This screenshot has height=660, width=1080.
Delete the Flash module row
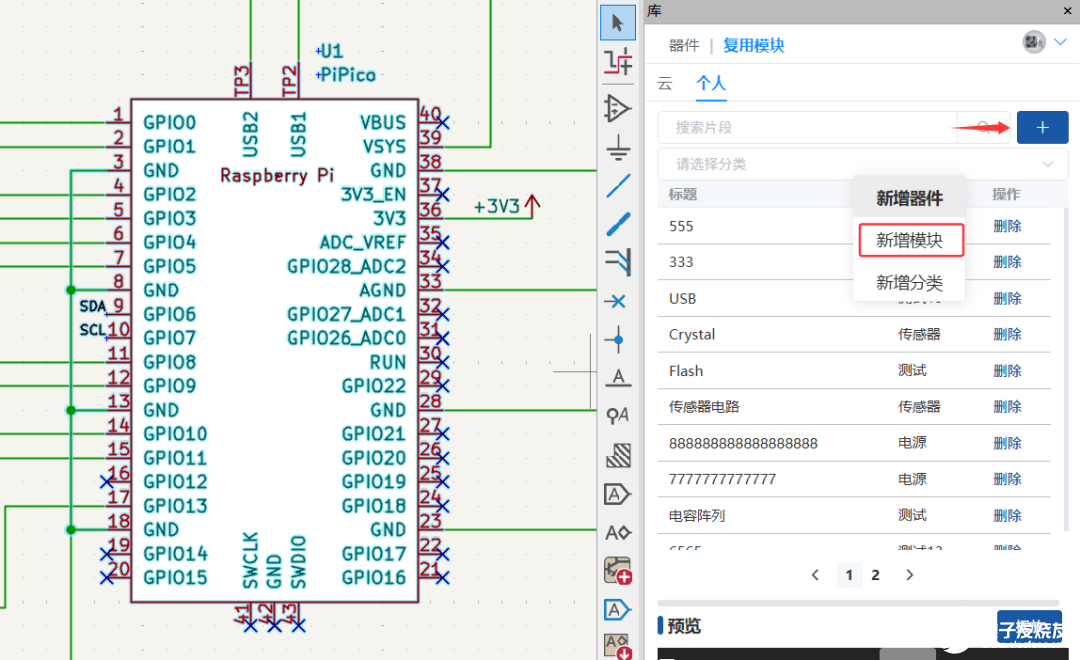click(1007, 371)
